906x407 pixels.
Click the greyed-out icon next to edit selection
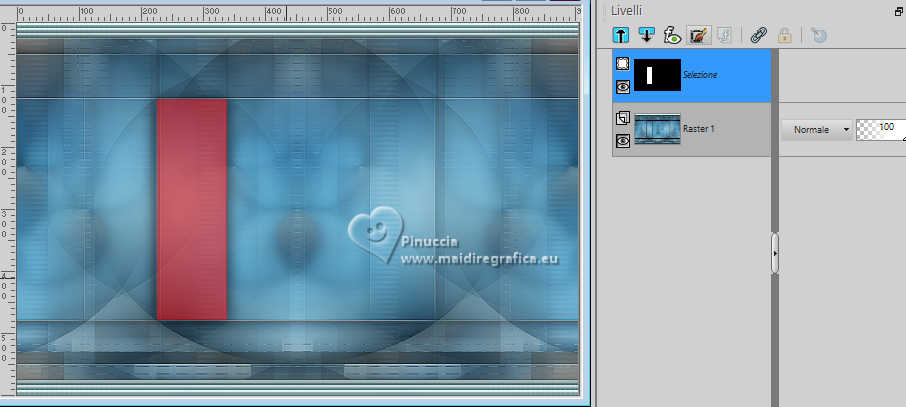(724, 35)
